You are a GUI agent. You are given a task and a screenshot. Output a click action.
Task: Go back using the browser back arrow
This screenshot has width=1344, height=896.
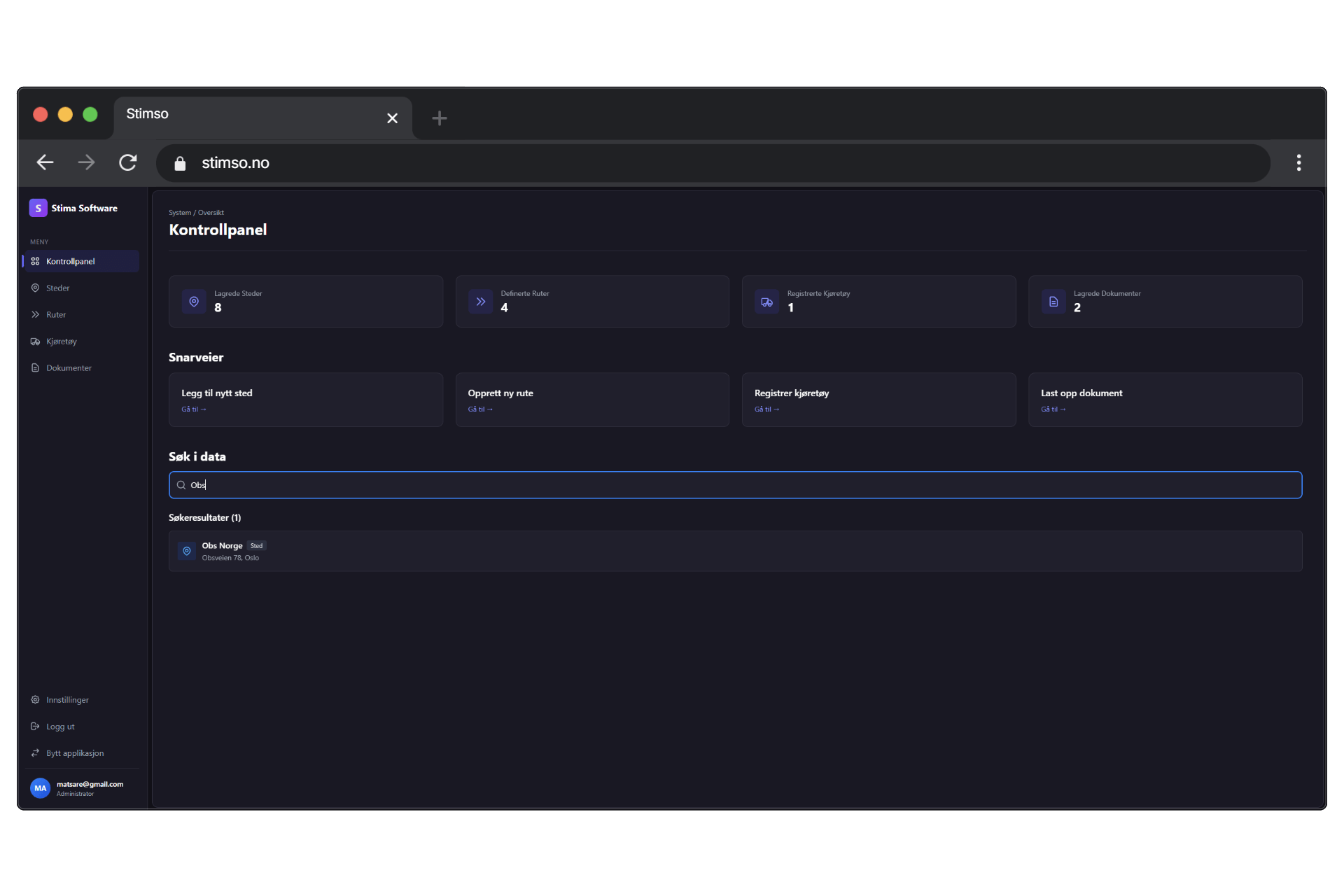coord(45,163)
